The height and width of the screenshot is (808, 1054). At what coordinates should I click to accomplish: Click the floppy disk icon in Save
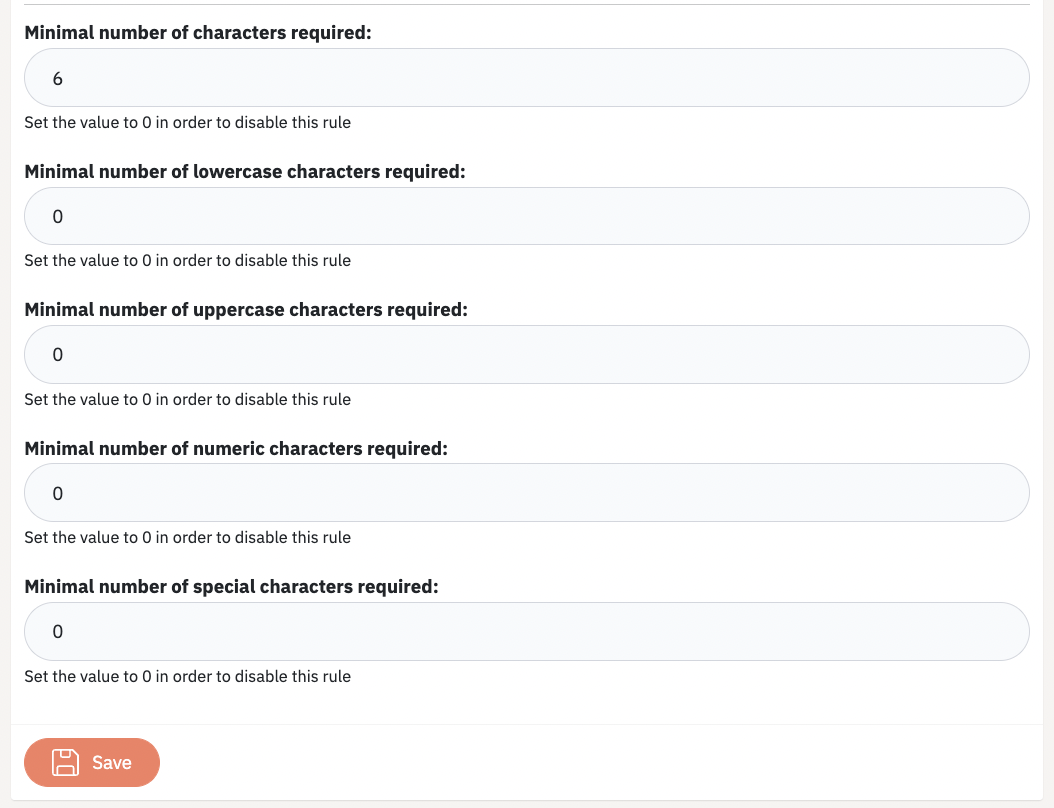65,762
